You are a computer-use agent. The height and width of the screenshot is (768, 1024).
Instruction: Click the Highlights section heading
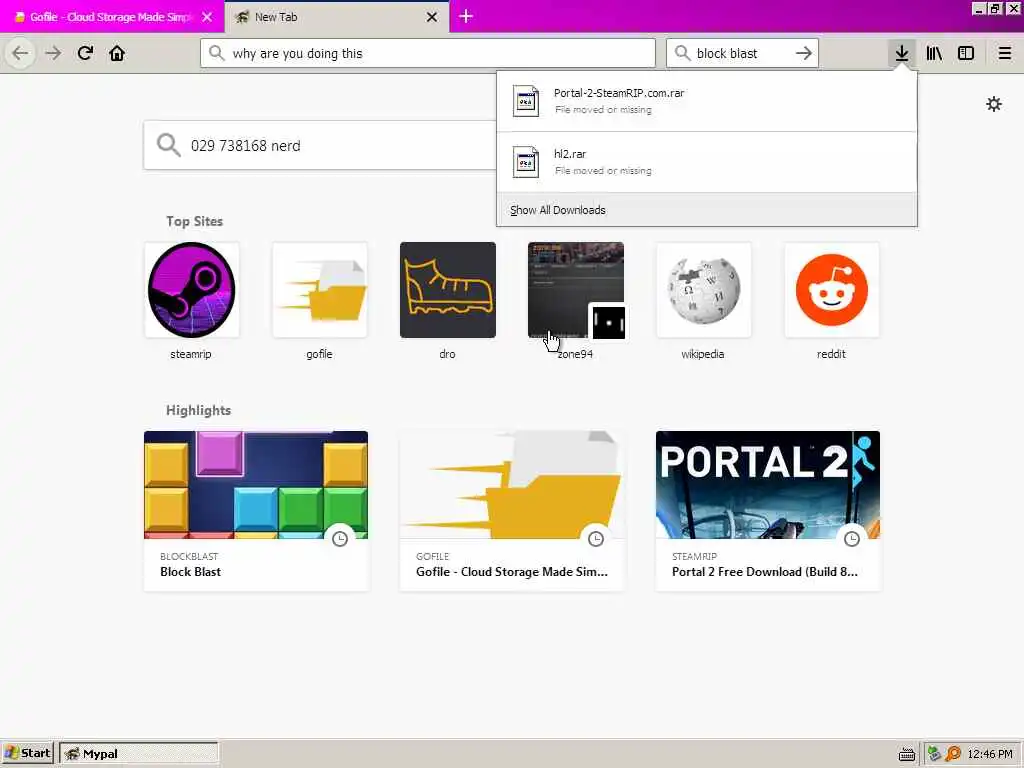point(199,410)
